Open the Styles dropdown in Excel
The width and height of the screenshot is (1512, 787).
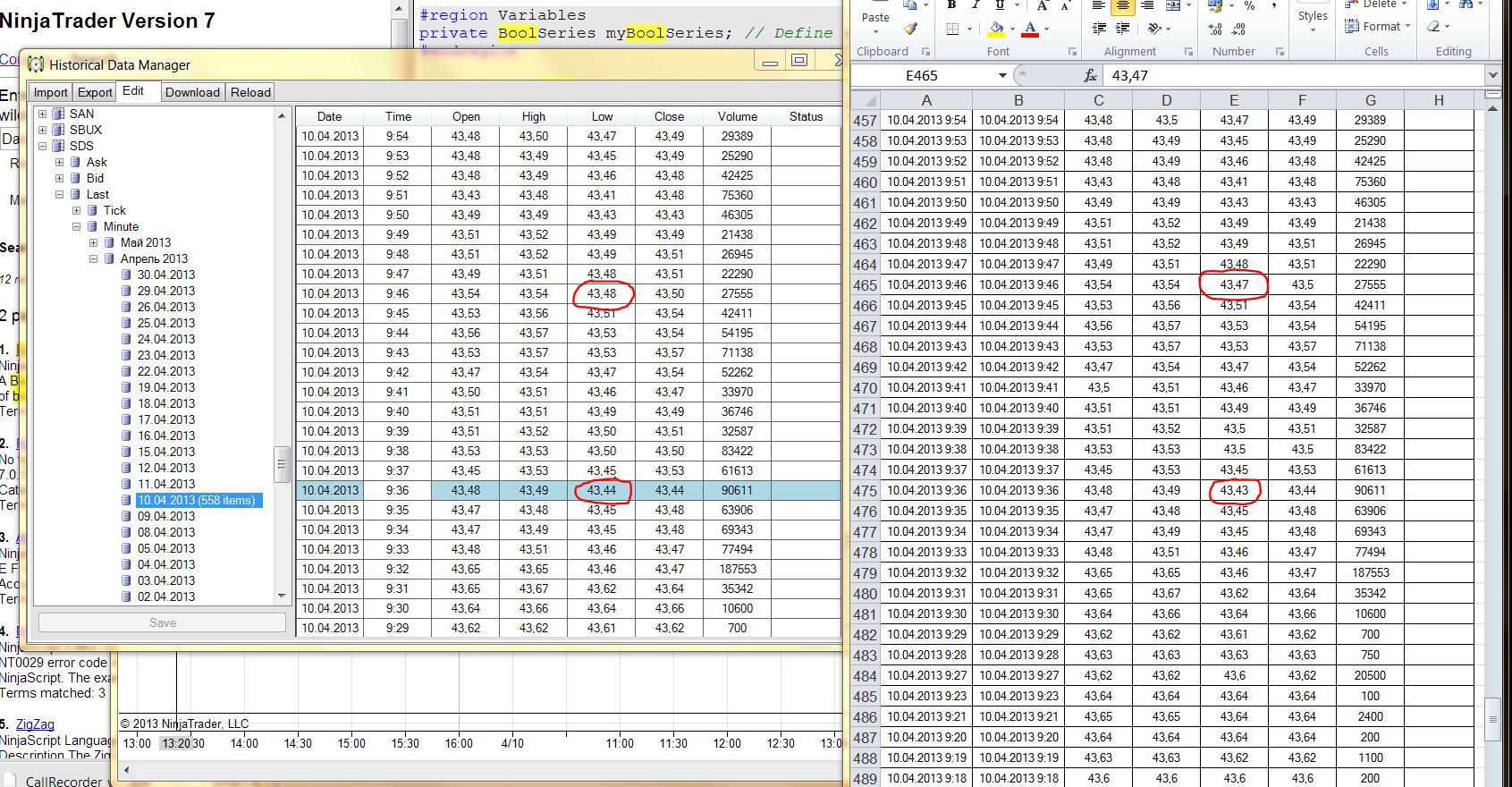(1313, 30)
